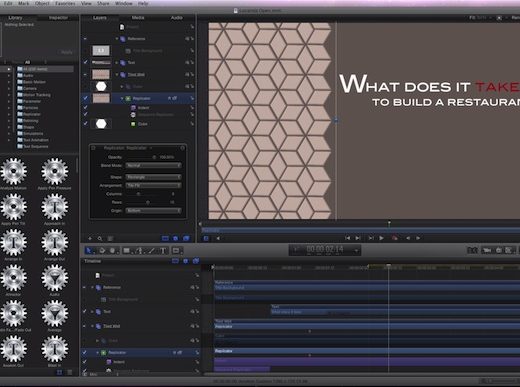Switch to the Media tab
This screenshot has height=387, width=520.
tap(138, 18)
